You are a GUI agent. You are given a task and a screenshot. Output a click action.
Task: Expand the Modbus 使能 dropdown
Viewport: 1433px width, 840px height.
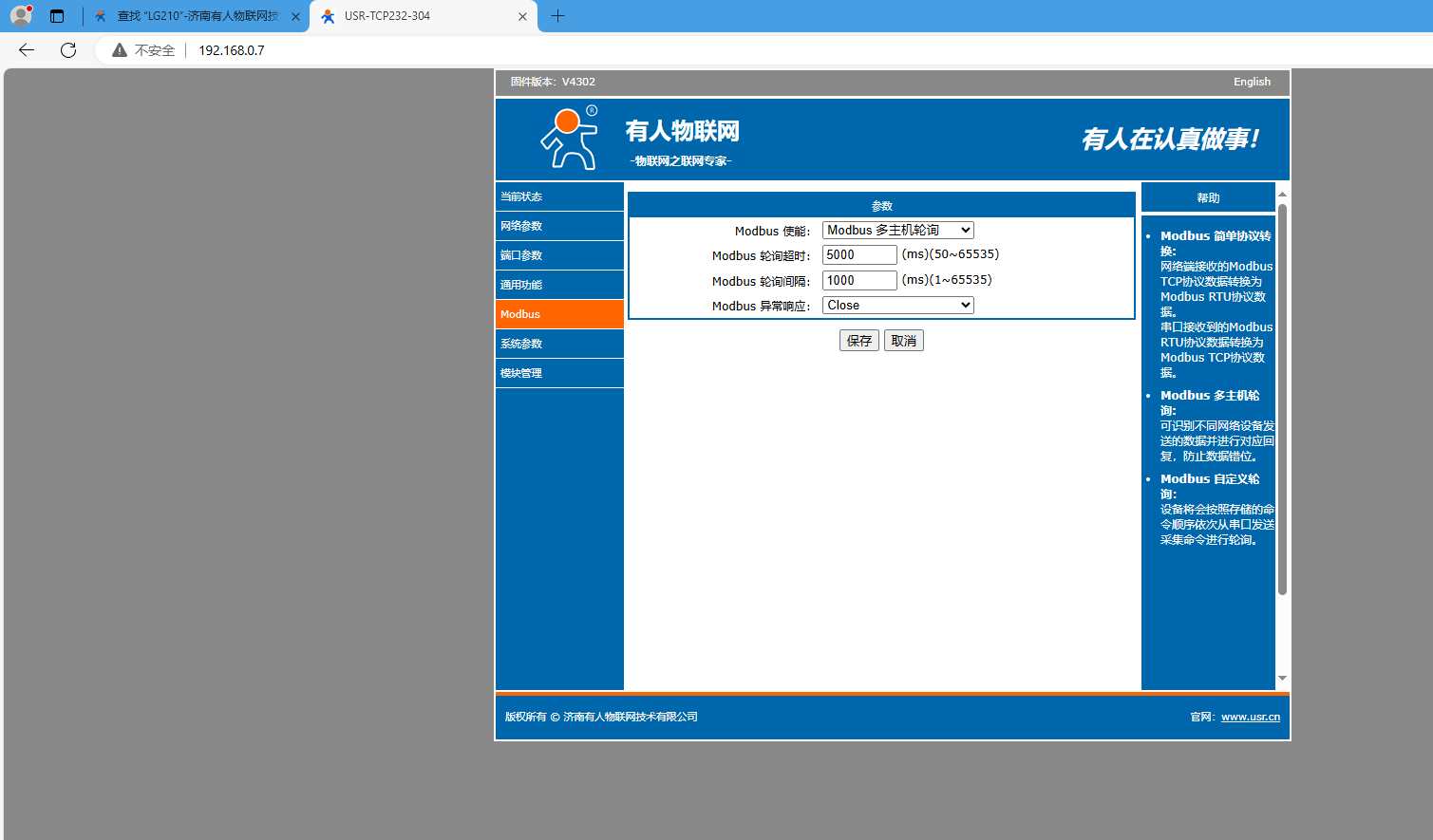[898, 231]
